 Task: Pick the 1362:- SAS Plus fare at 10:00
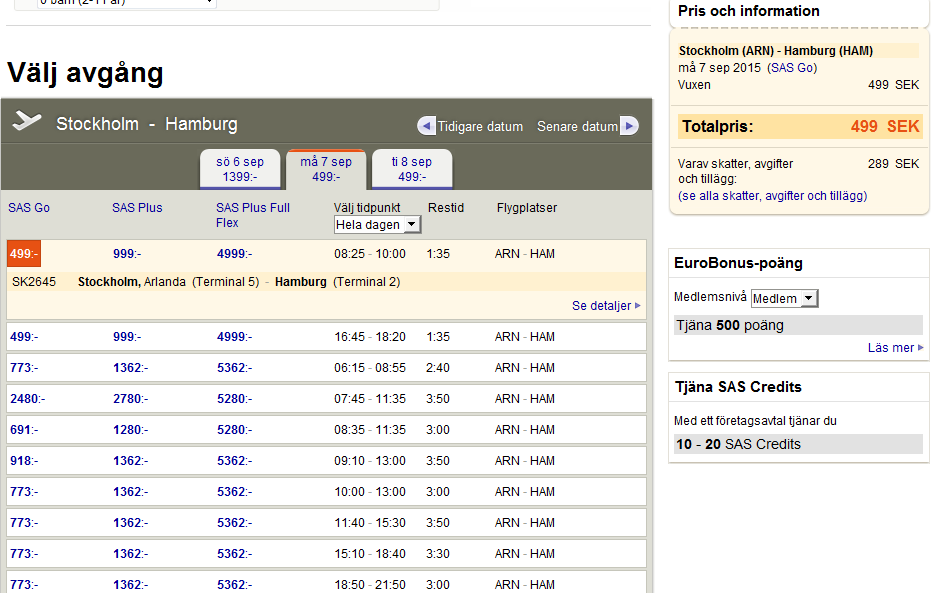pyautogui.click(x=131, y=492)
